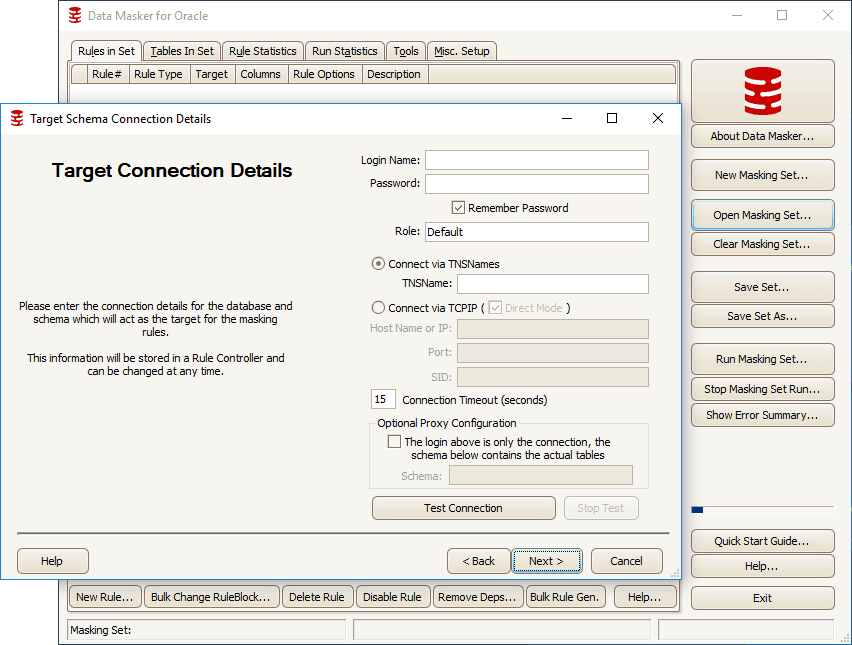Click the progress bar in right sidebar

pos(762,510)
